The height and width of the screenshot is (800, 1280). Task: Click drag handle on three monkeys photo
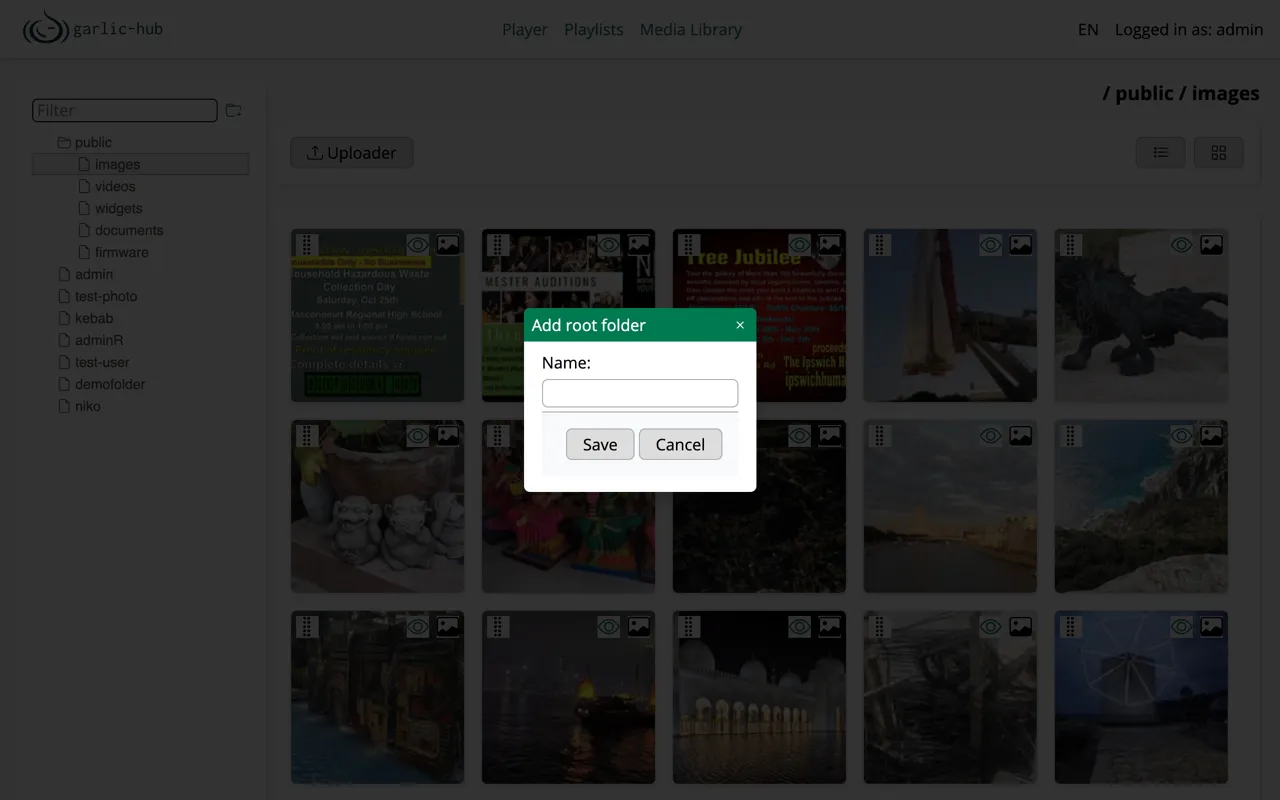pyautogui.click(x=307, y=435)
